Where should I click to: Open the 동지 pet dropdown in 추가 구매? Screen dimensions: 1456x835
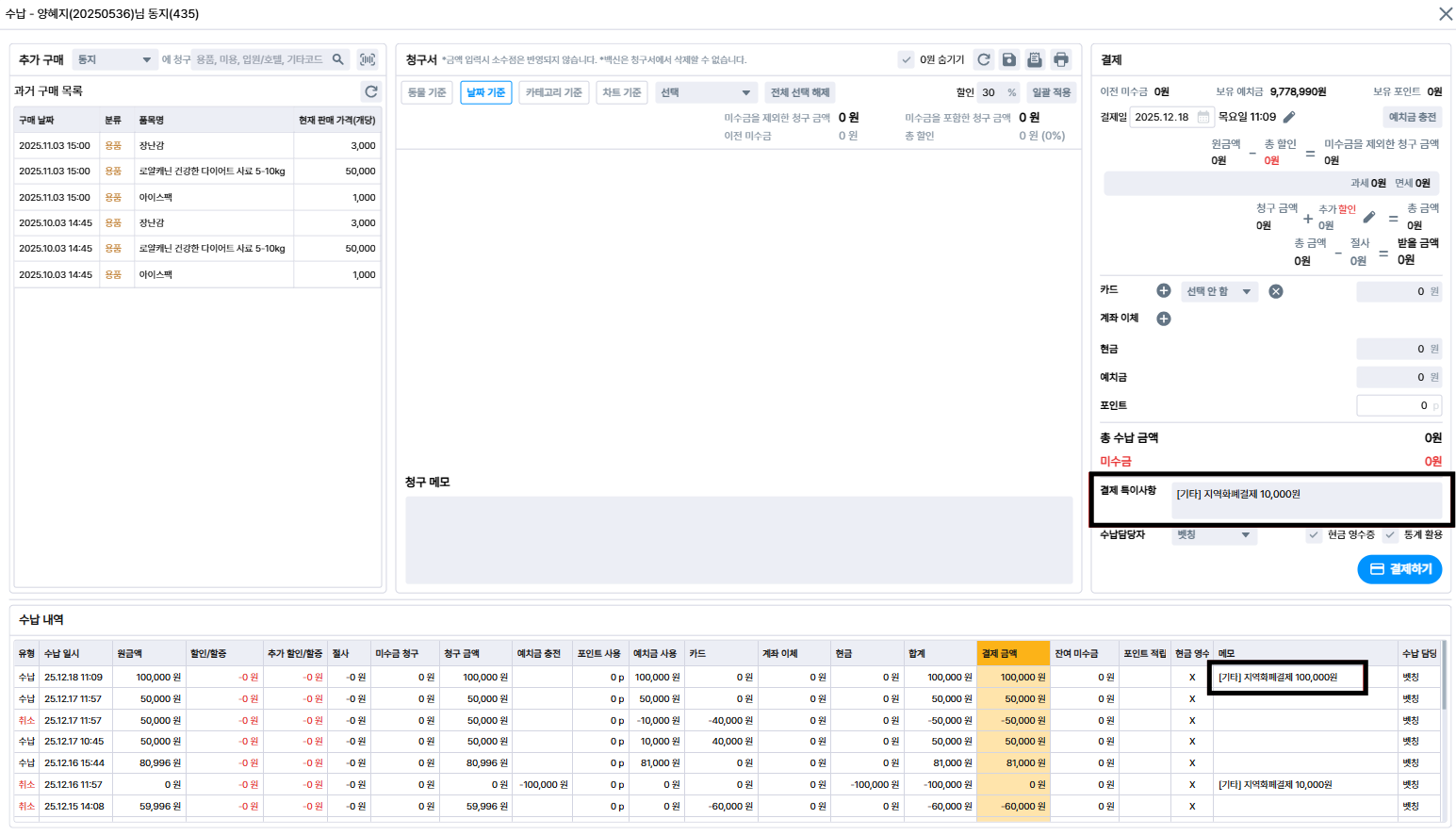pyautogui.click(x=115, y=59)
